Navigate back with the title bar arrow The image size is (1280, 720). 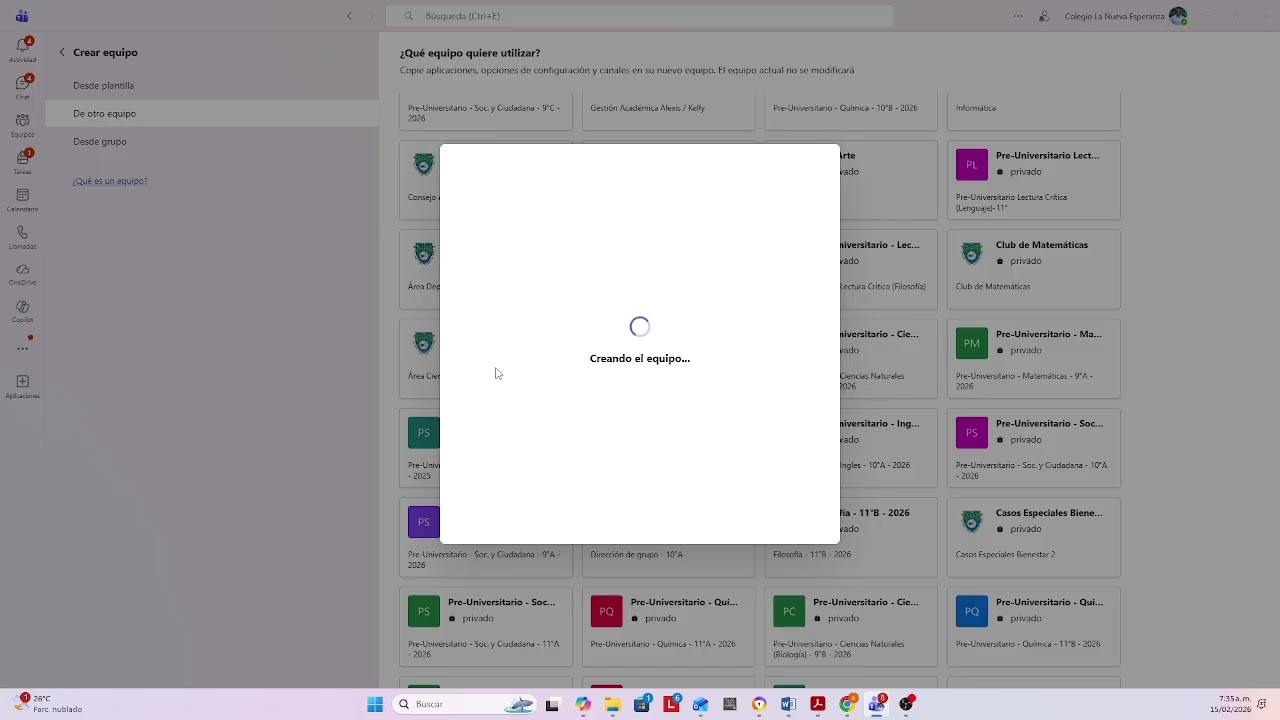tap(349, 16)
